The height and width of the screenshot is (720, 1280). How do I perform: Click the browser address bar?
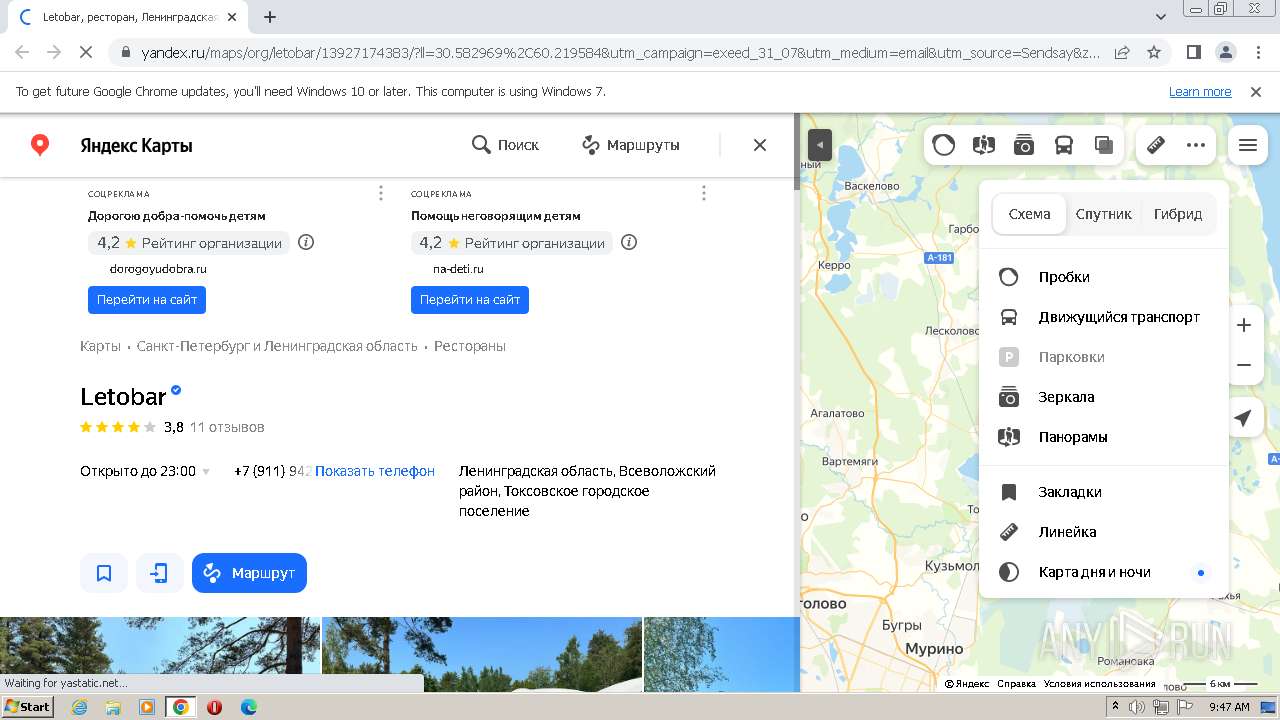click(620, 52)
